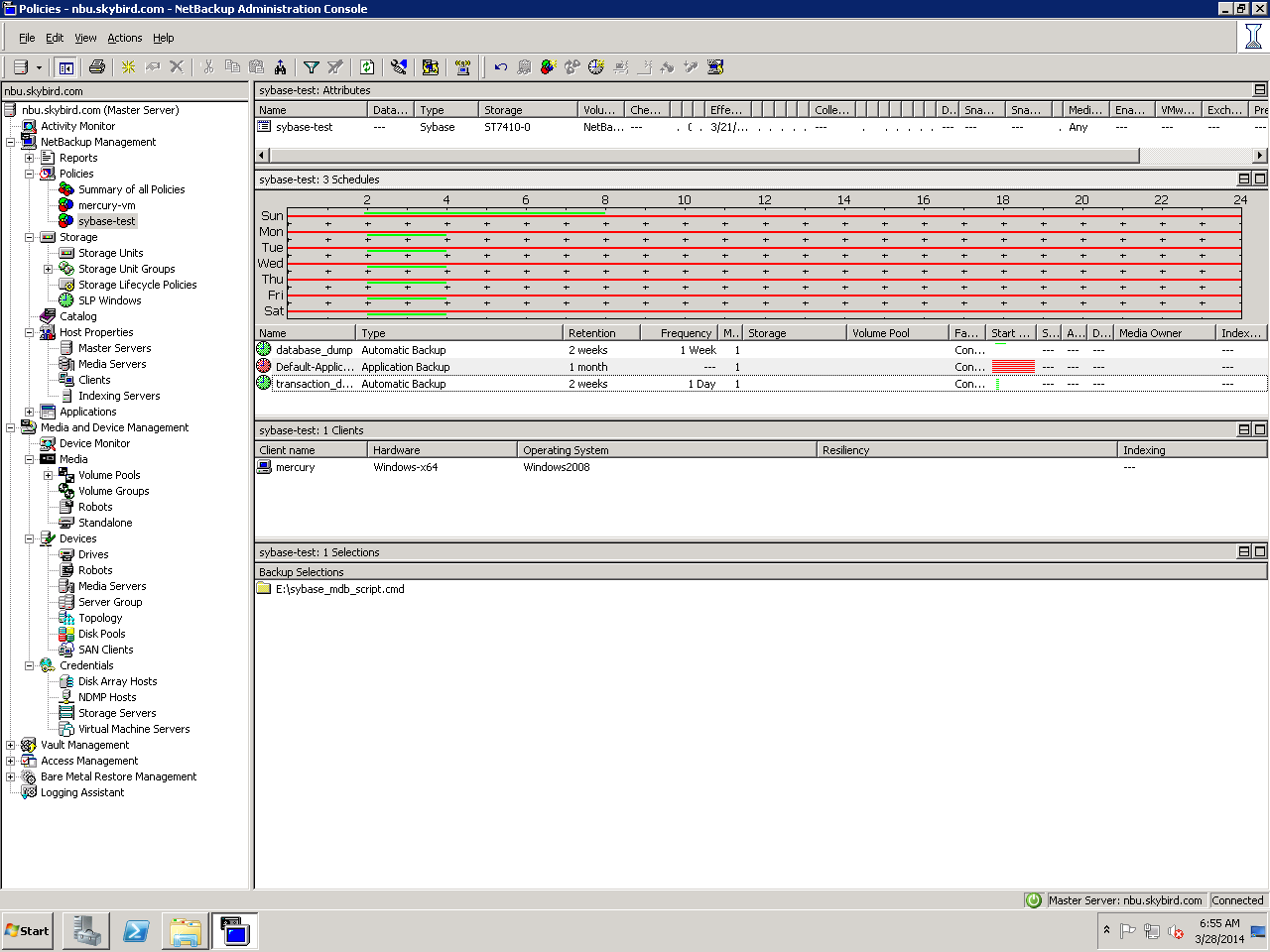Click the blue Undo arrow icon

click(x=500, y=67)
